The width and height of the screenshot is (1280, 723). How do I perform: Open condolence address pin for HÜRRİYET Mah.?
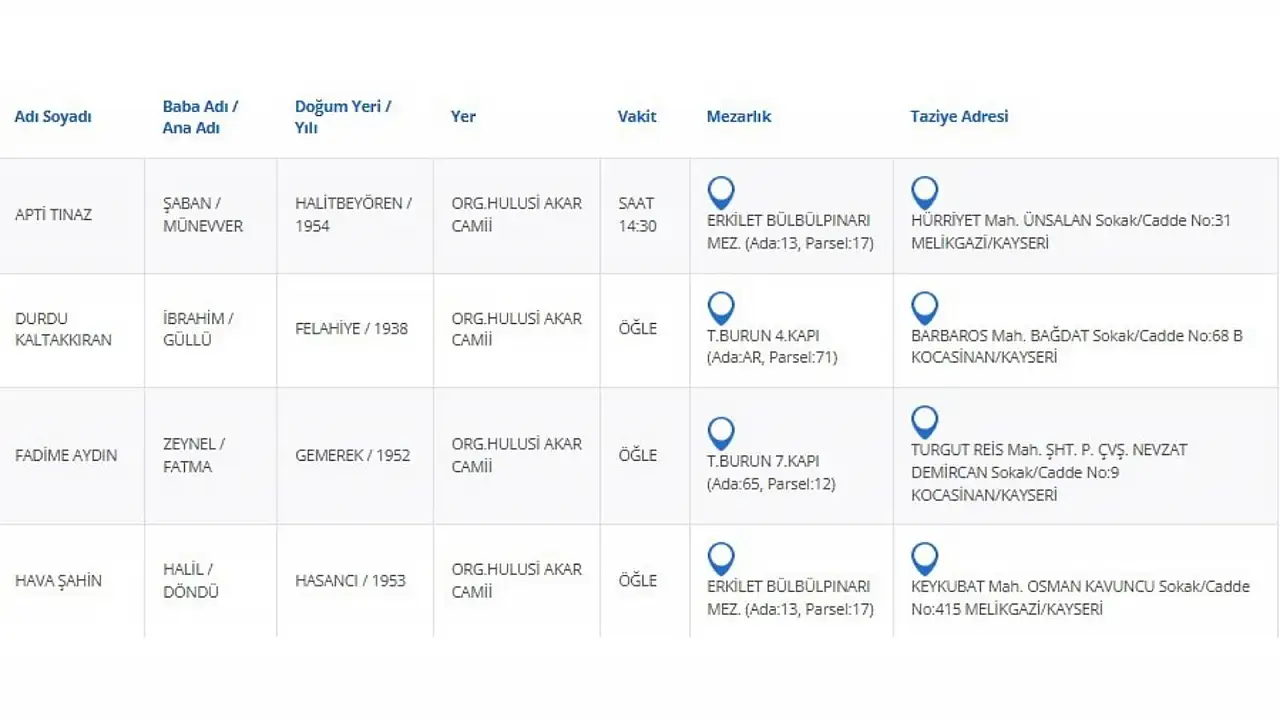pos(924,192)
